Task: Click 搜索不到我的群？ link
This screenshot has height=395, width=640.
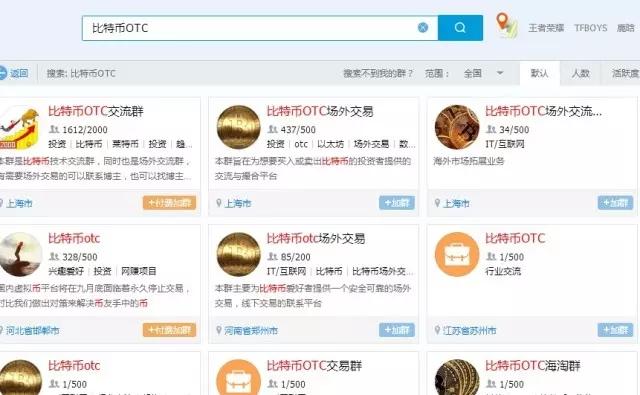Action: click(x=378, y=73)
